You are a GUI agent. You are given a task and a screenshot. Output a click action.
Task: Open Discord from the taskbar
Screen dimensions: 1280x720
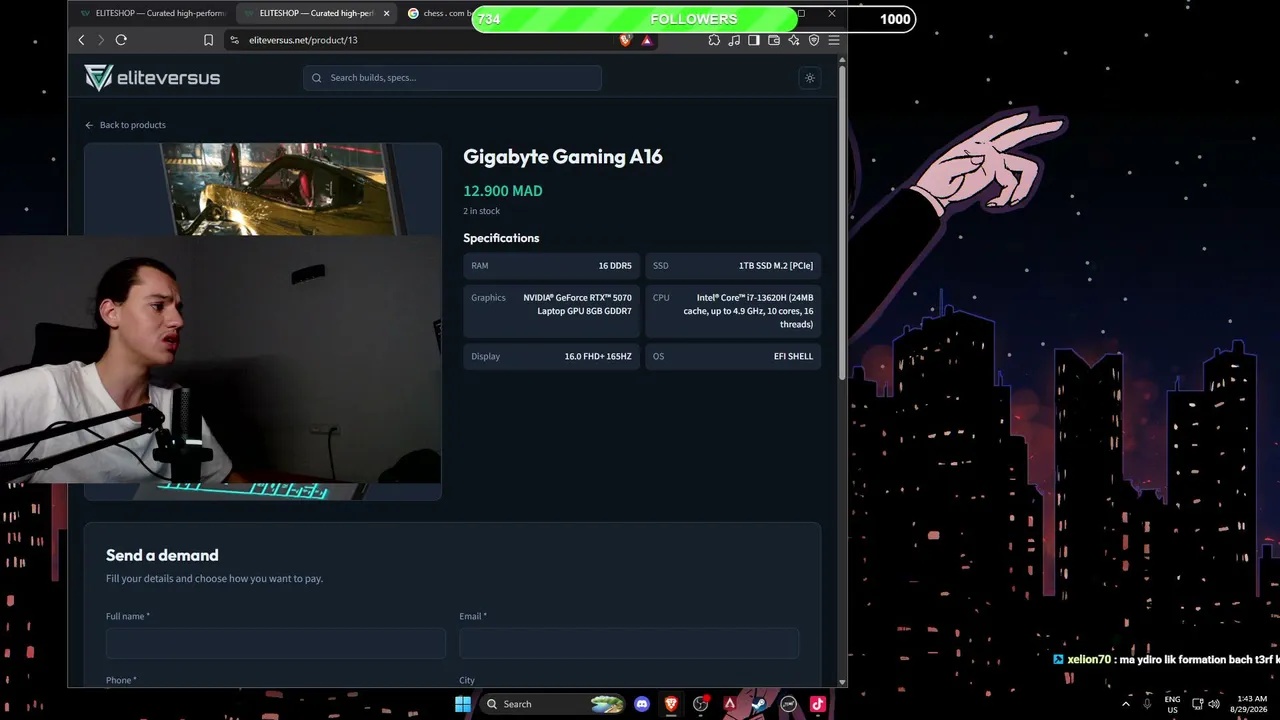642,704
